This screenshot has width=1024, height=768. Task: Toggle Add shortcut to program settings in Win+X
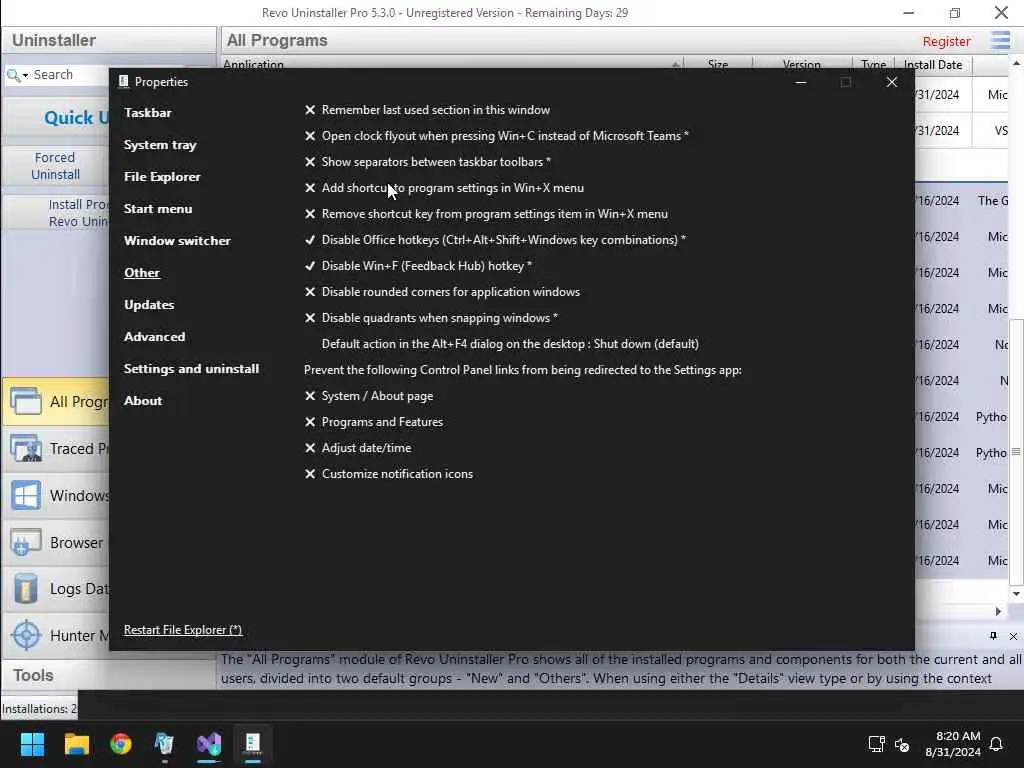click(x=444, y=188)
